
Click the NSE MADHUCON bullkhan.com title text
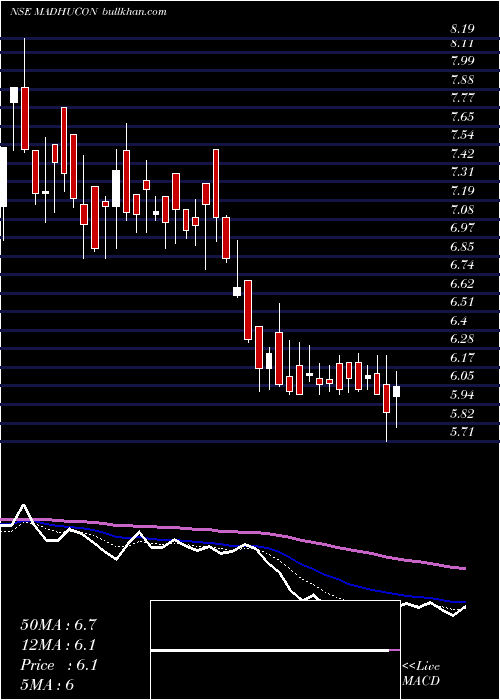click(88, 12)
